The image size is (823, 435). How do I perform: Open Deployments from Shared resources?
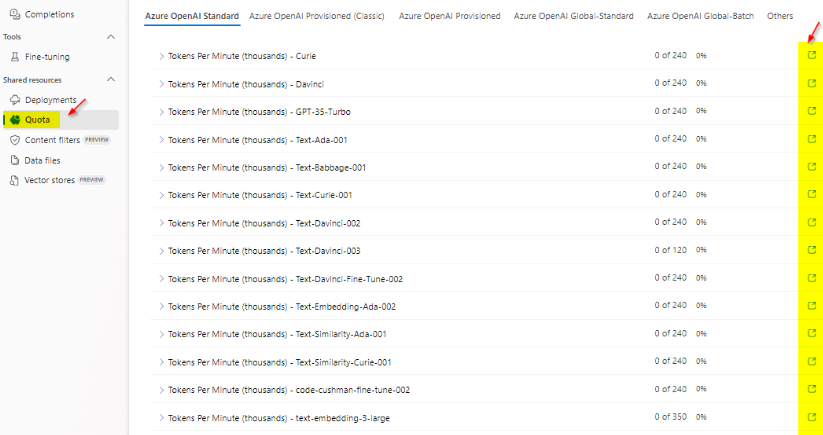50,100
